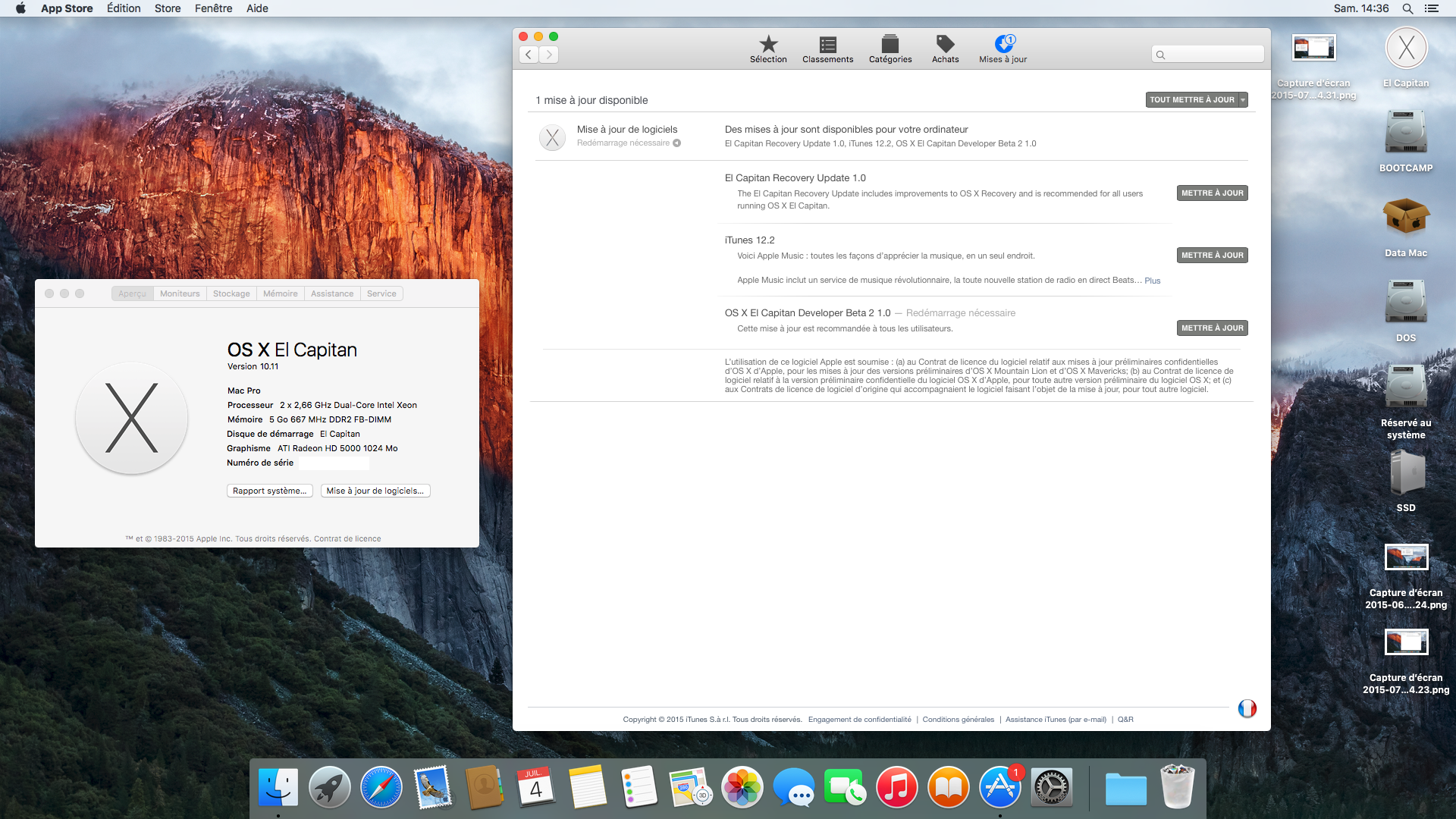
Task: Expand iTunes description with Plus link
Action: pos(1152,281)
